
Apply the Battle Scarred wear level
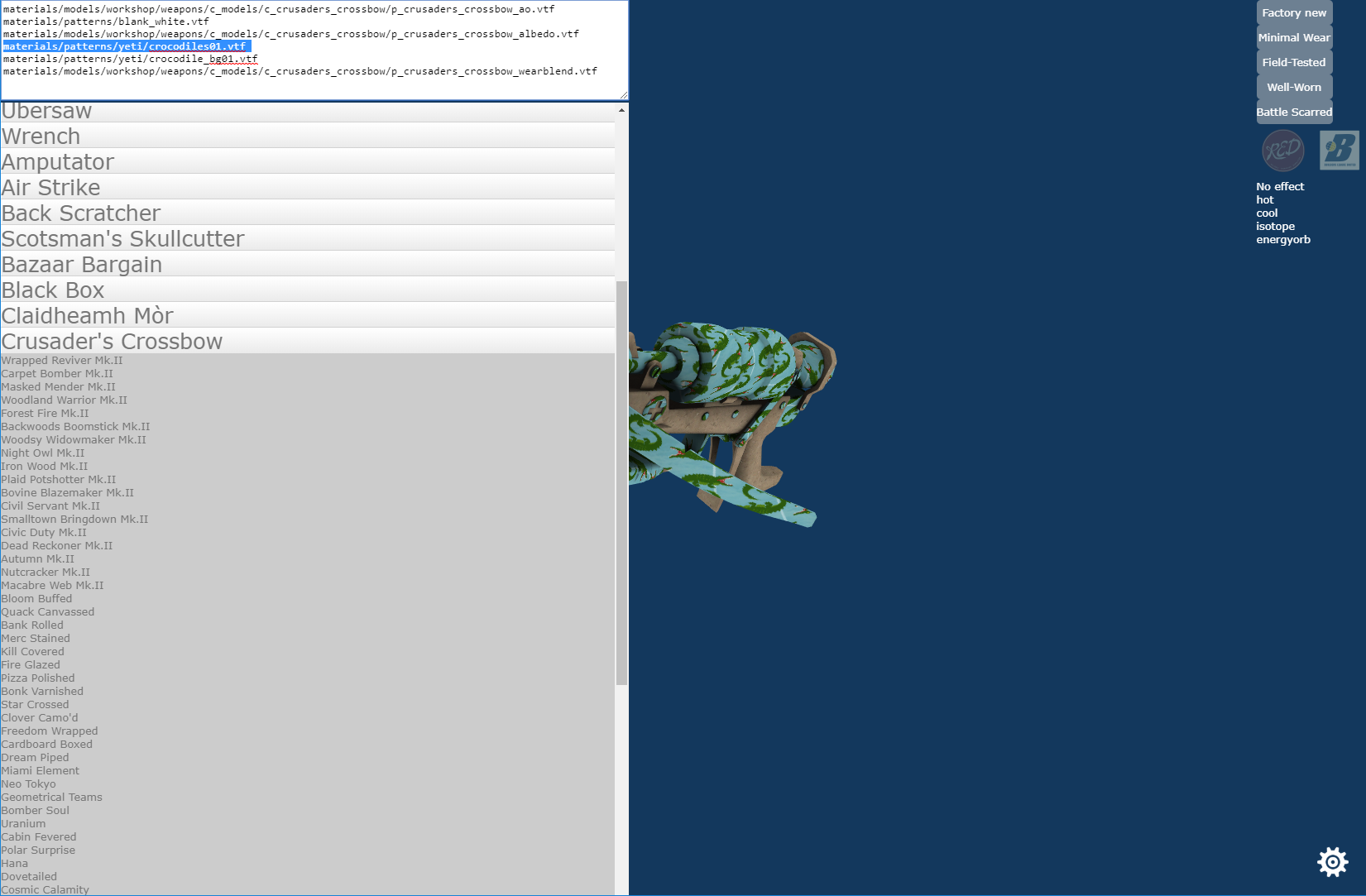[1294, 112]
